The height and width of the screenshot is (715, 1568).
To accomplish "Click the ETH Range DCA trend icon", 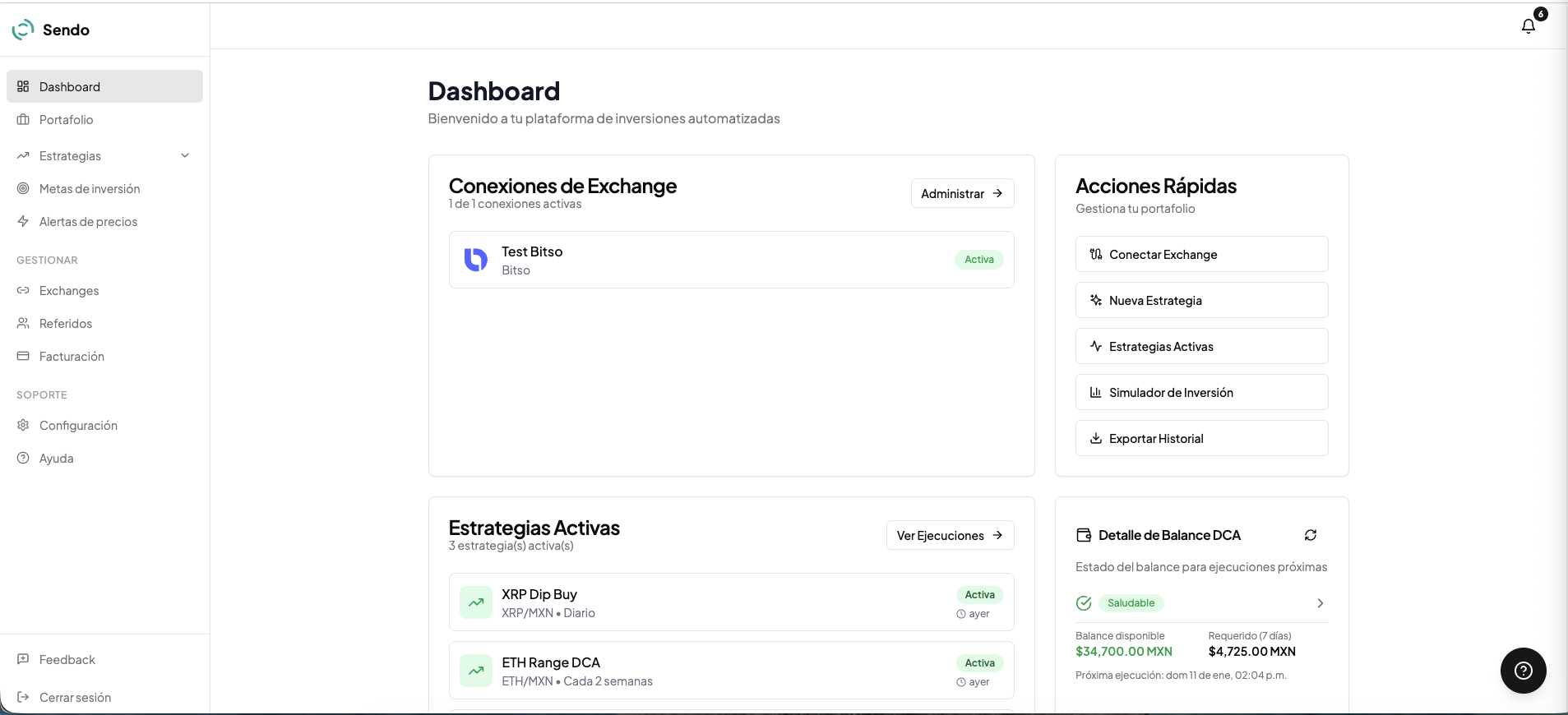I will 476,671.
